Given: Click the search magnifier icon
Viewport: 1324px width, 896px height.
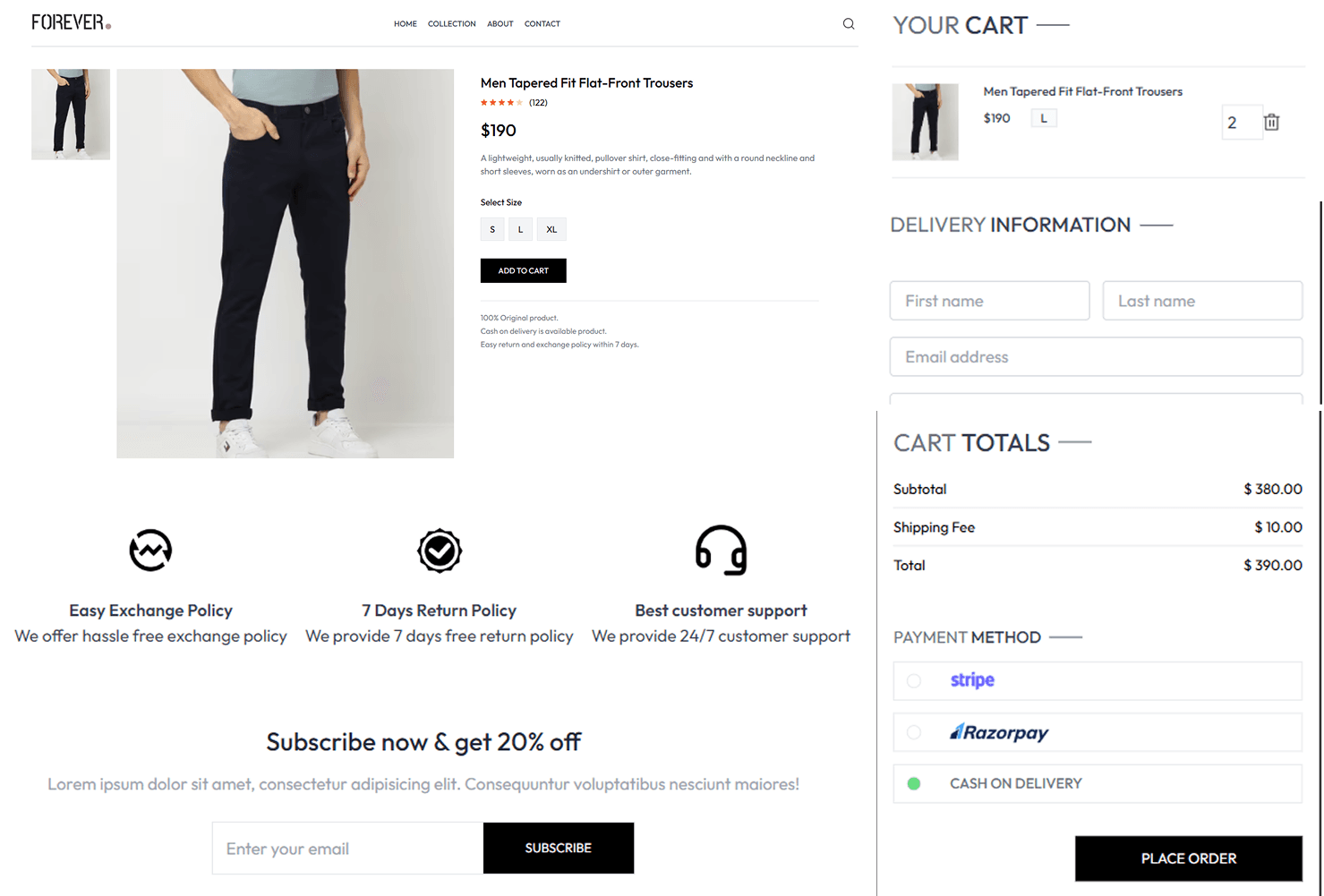Looking at the screenshot, I should 849,24.
